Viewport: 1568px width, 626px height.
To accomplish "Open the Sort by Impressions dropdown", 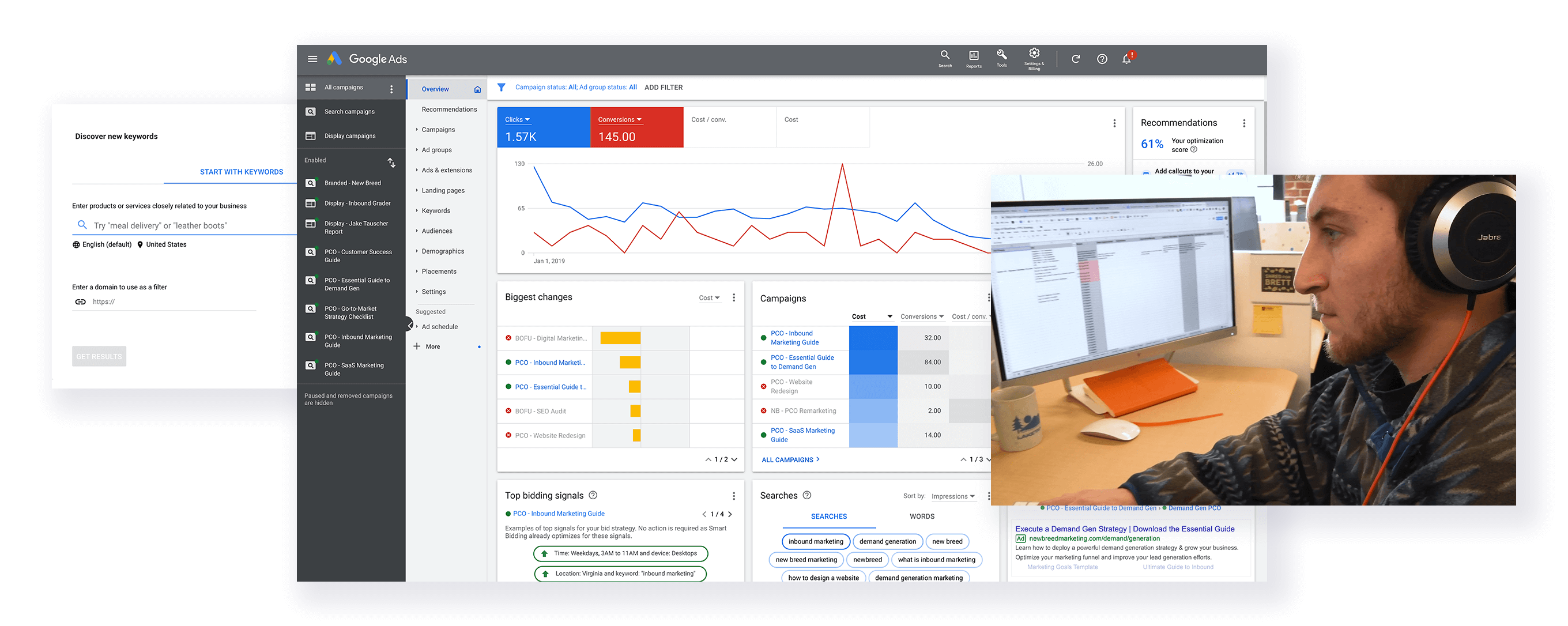I will coord(952,496).
